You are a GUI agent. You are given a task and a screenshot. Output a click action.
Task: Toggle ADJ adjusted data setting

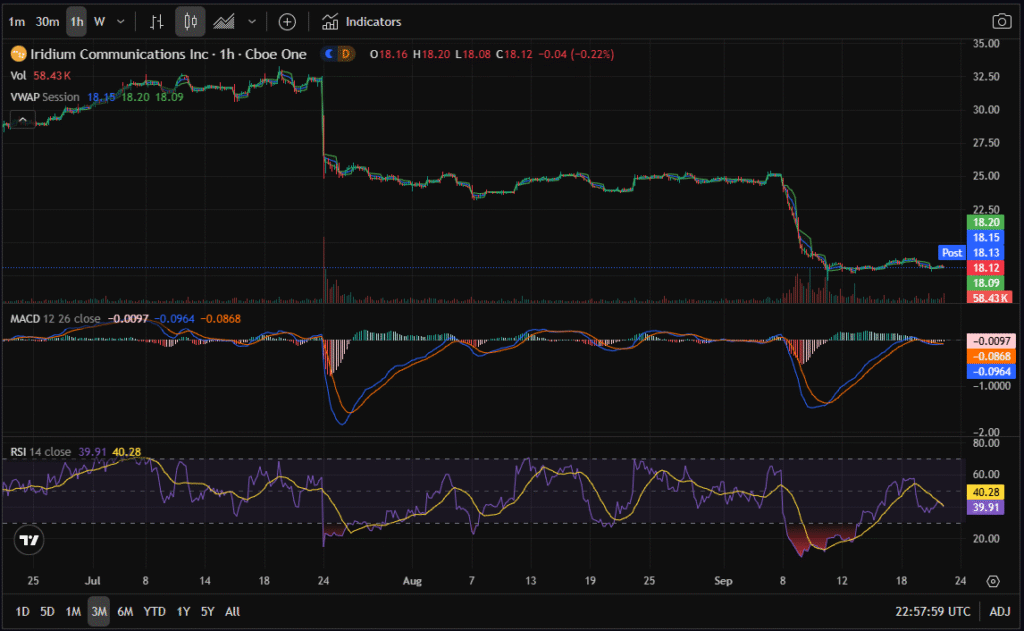(x=999, y=611)
